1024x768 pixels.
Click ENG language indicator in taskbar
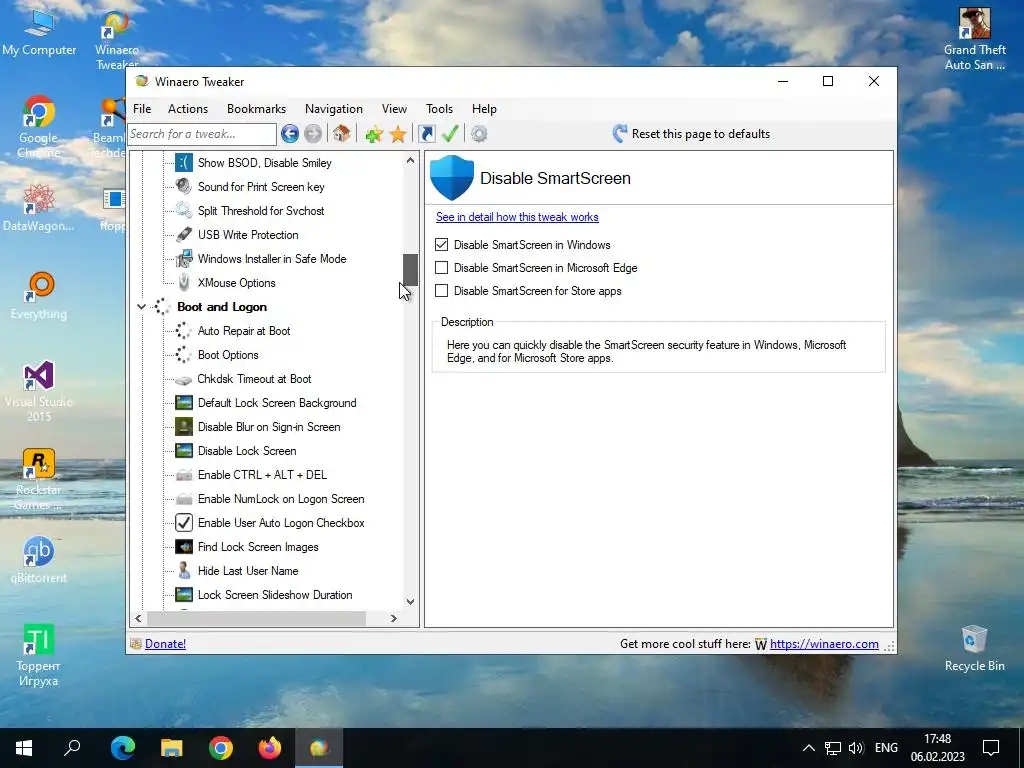(886, 748)
